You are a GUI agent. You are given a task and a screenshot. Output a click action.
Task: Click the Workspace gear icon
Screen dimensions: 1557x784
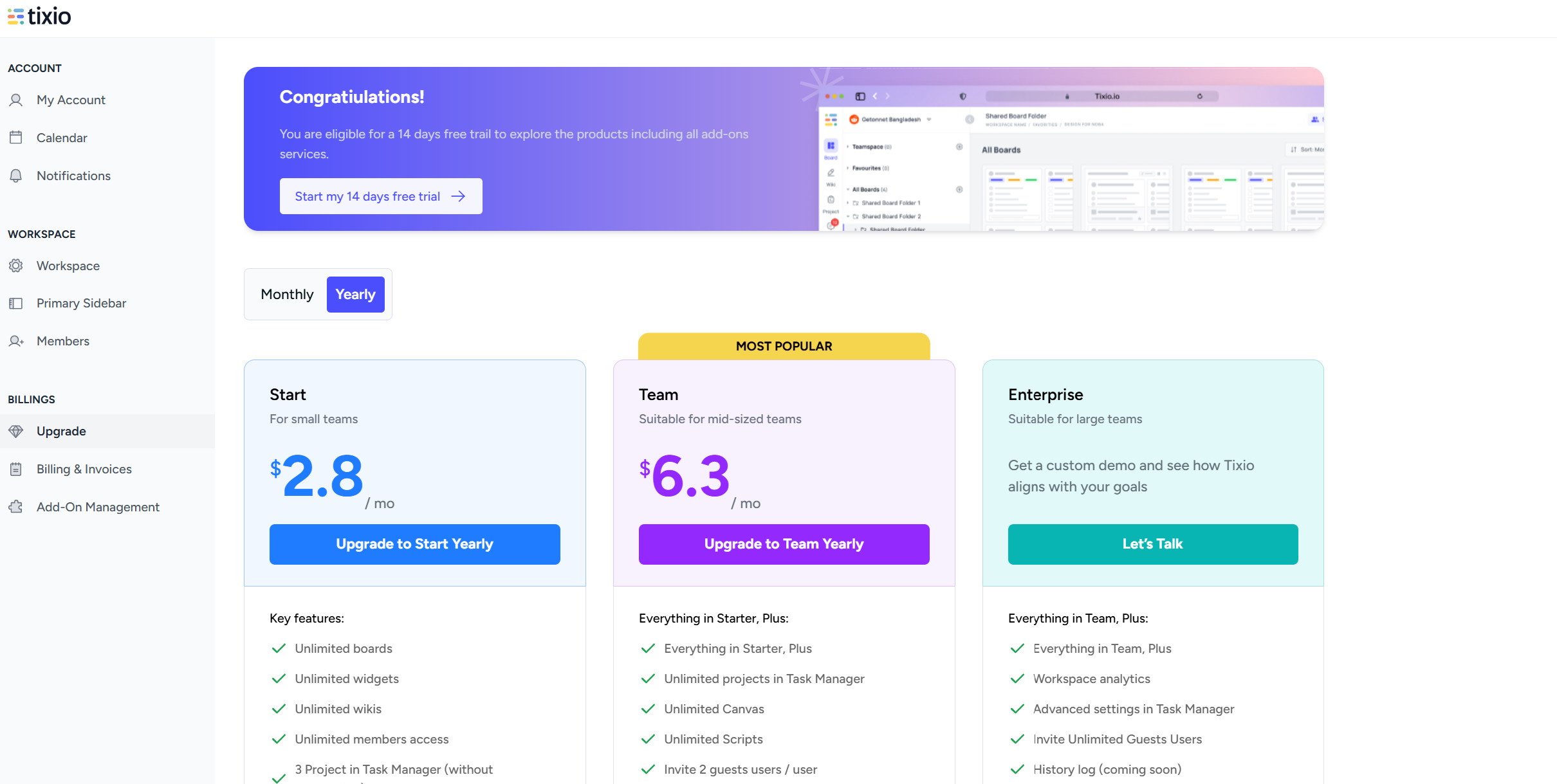click(x=16, y=266)
